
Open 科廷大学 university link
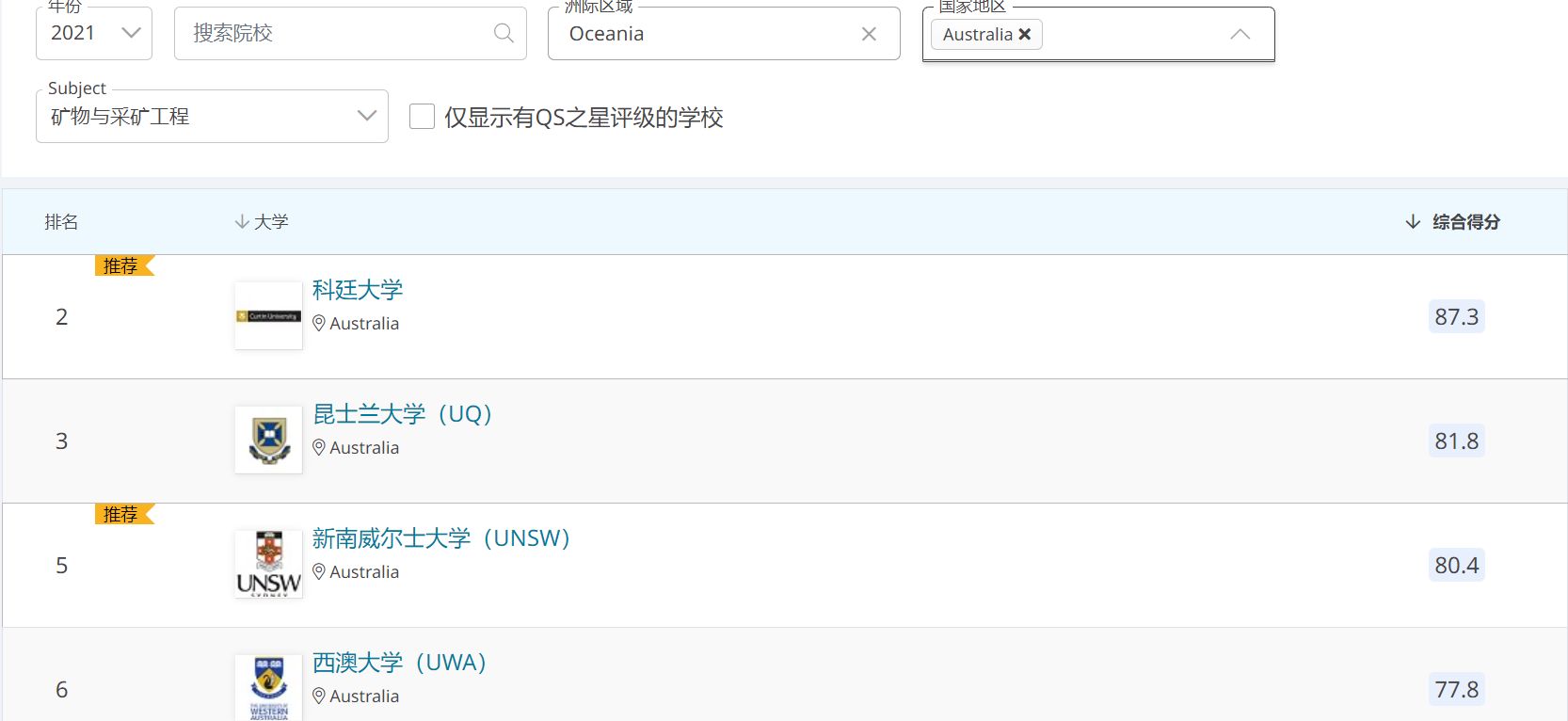coord(358,289)
